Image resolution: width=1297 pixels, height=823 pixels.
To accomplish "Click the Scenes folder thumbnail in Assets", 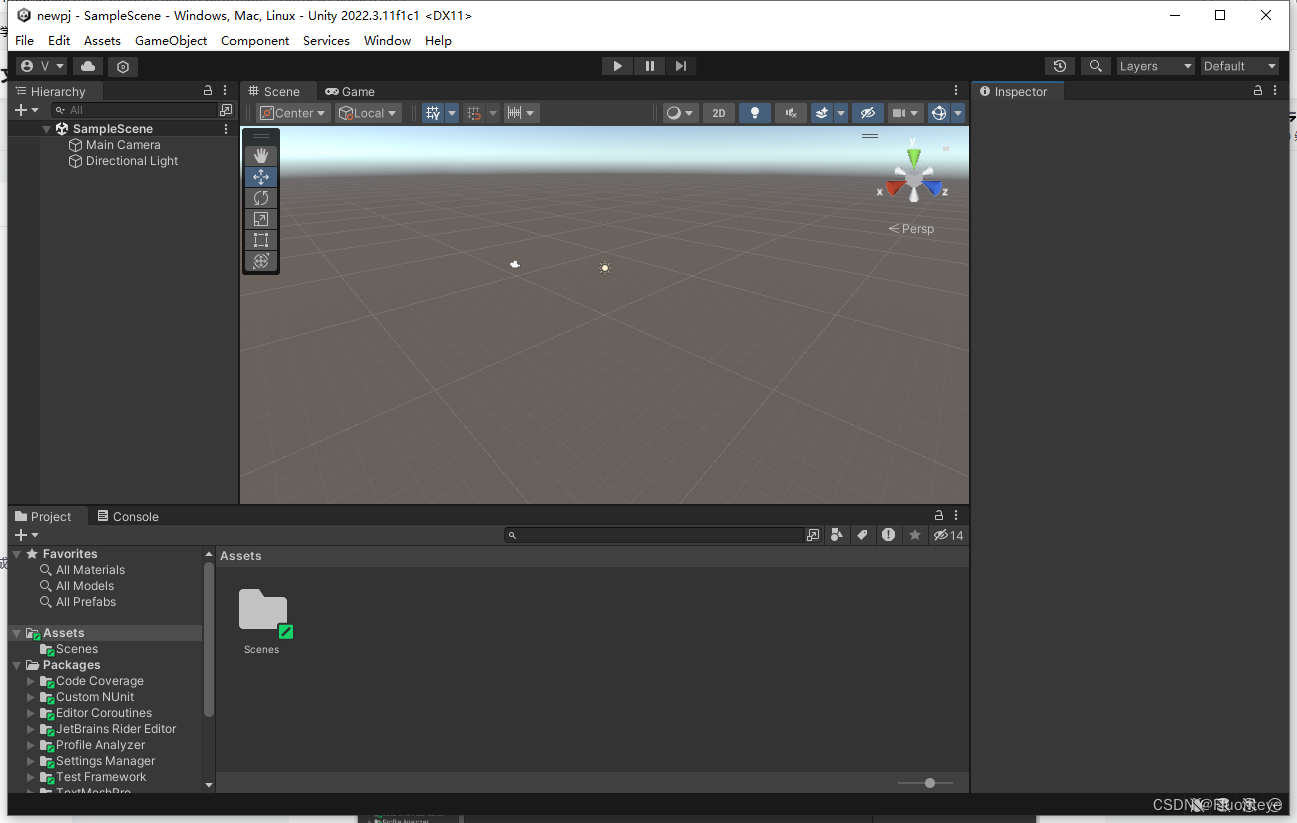I will pyautogui.click(x=262, y=611).
